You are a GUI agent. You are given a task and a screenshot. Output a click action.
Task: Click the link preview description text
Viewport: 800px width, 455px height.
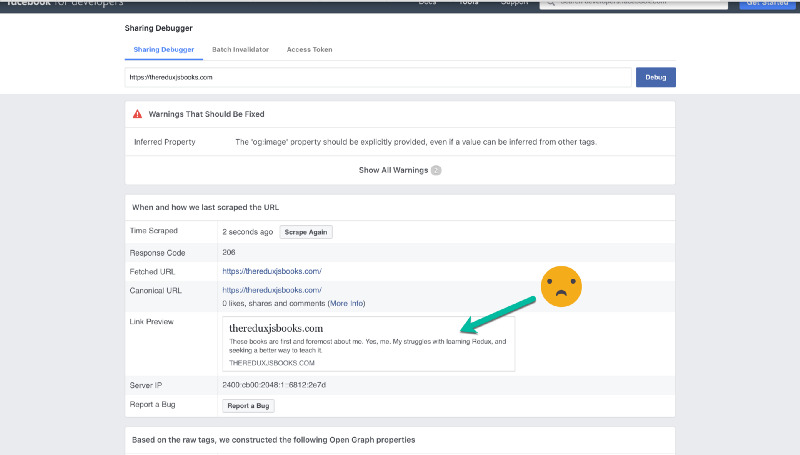pyautogui.click(x=367, y=346)
